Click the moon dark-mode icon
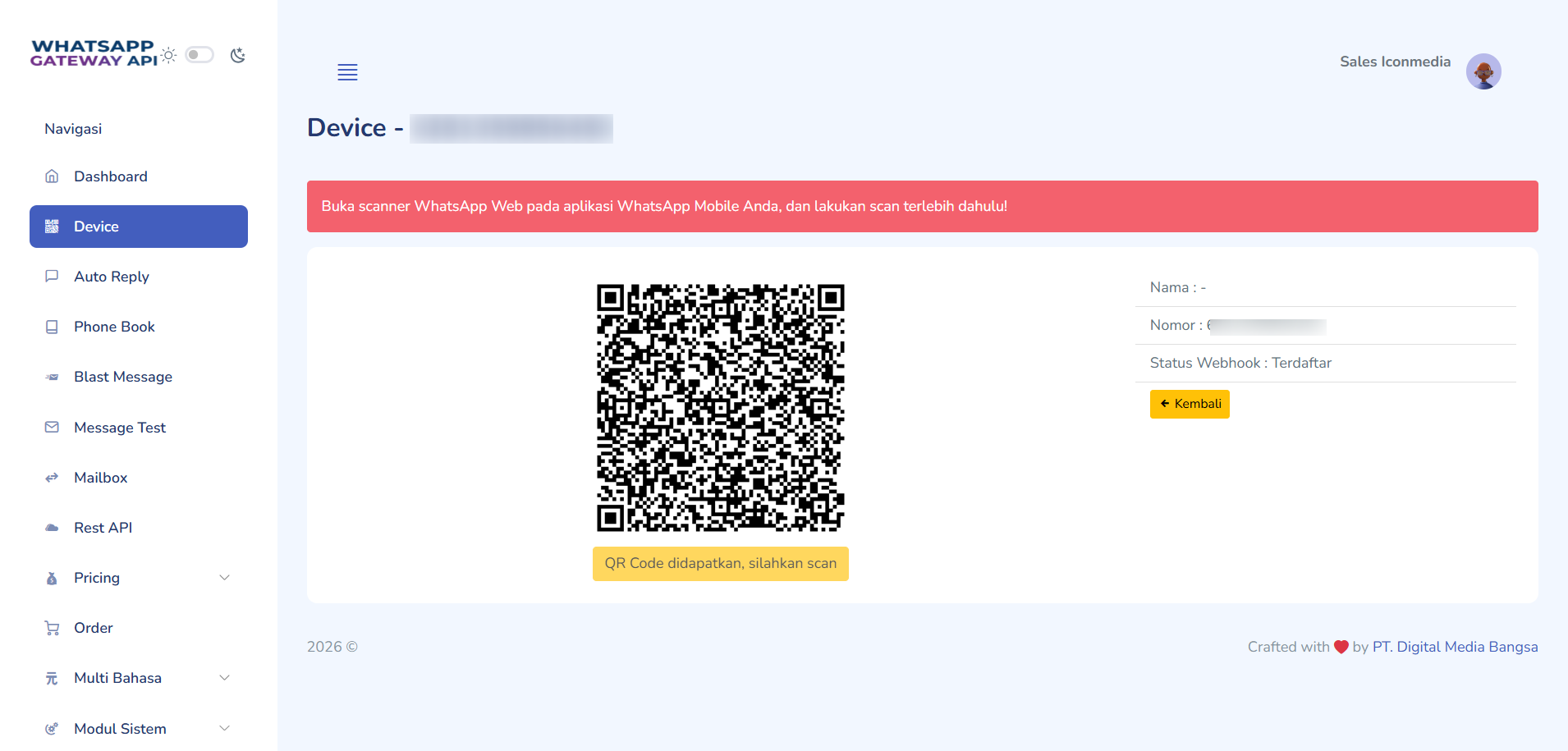 pos(238,55)
